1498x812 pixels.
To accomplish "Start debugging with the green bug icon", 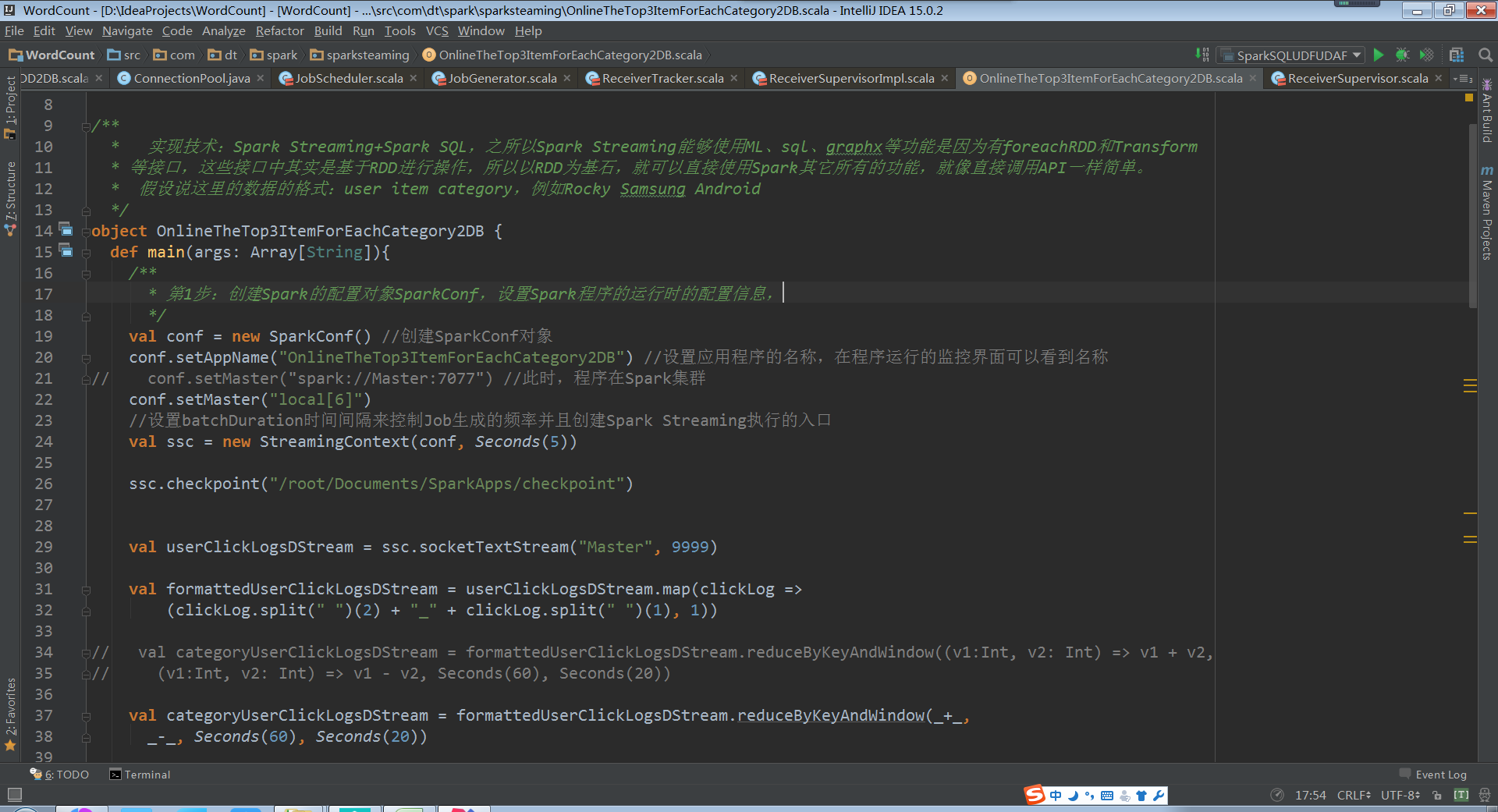I will pyautogui.click(x=1402, y=55).
